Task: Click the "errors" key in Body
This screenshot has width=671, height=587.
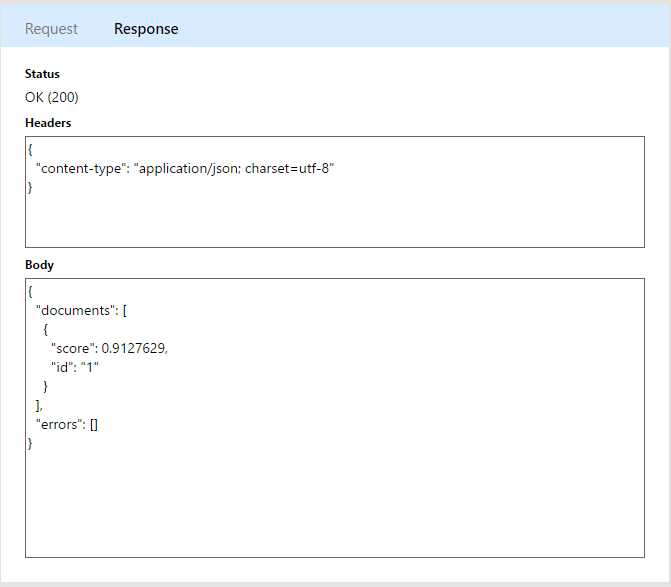Action: (59, 424)
